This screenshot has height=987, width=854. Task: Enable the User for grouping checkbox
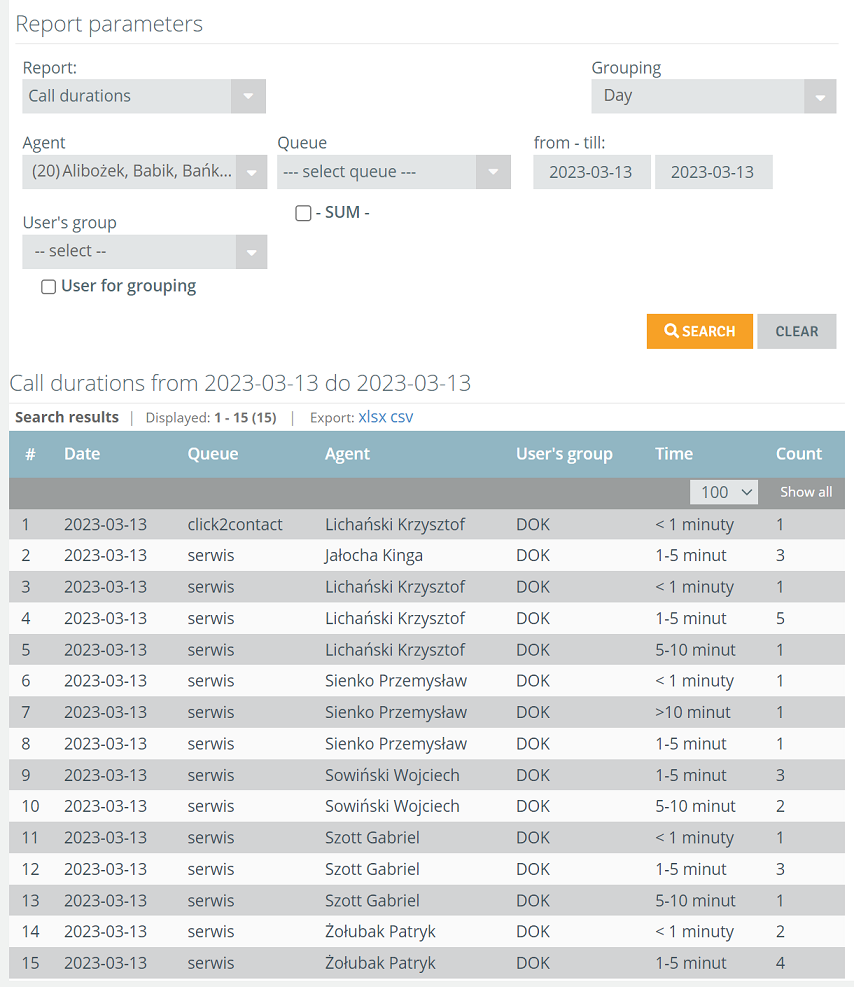pyautogui.click(x=48, y=287)
